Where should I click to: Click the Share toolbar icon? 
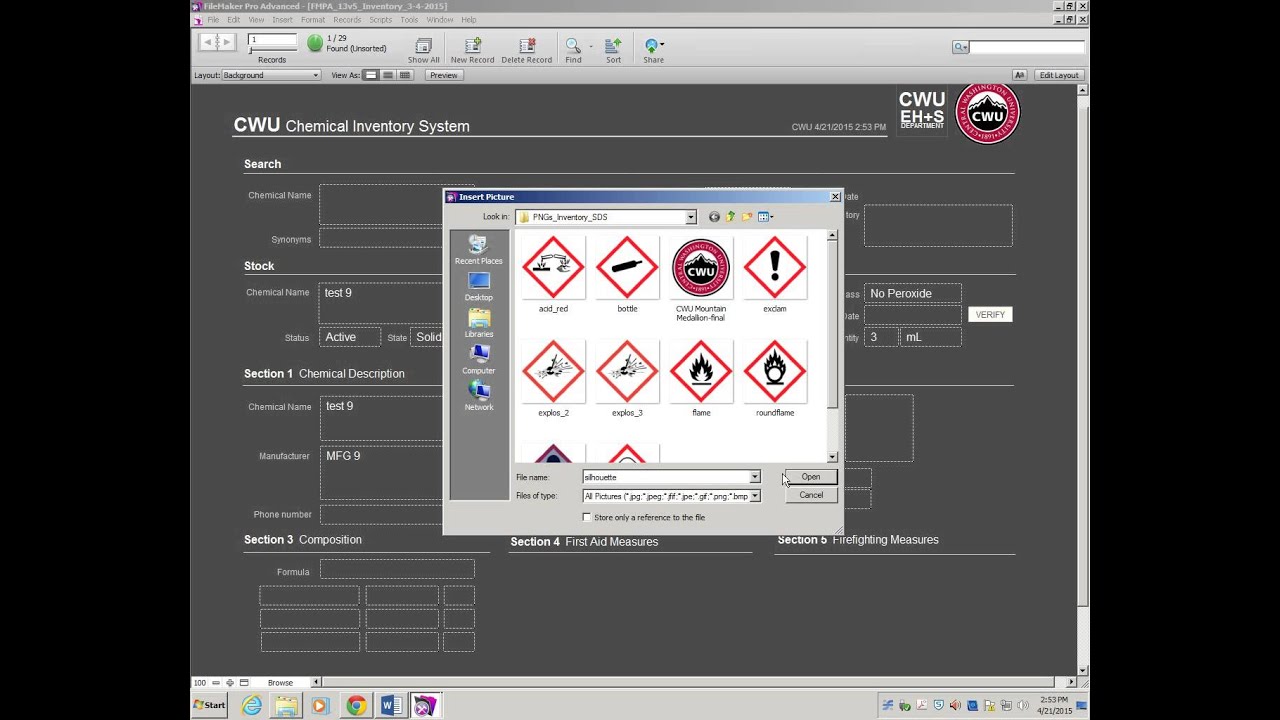(653, 50)
